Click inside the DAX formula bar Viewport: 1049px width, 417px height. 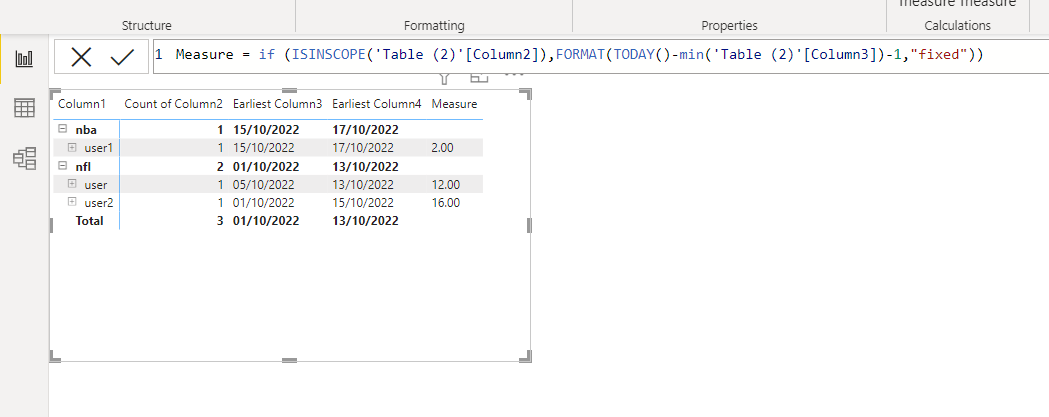tap(600, 55)
